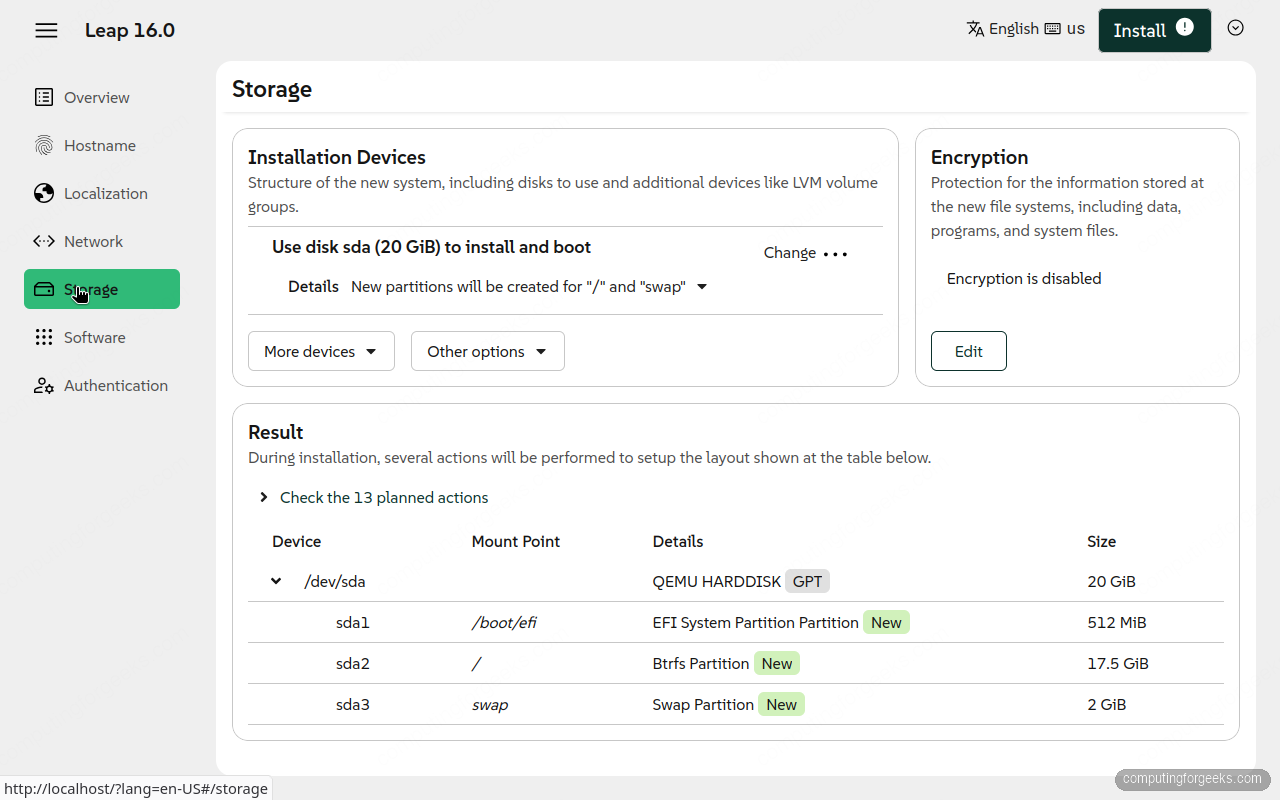Click Change for disk sda
The height and width of the screenshot is (800, 1280).
point(790,253)
